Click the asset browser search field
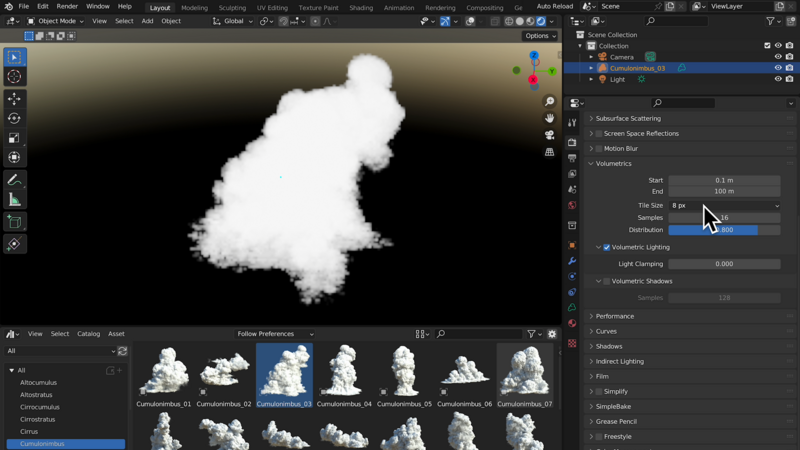800x450 pixels. pos(478,334)
